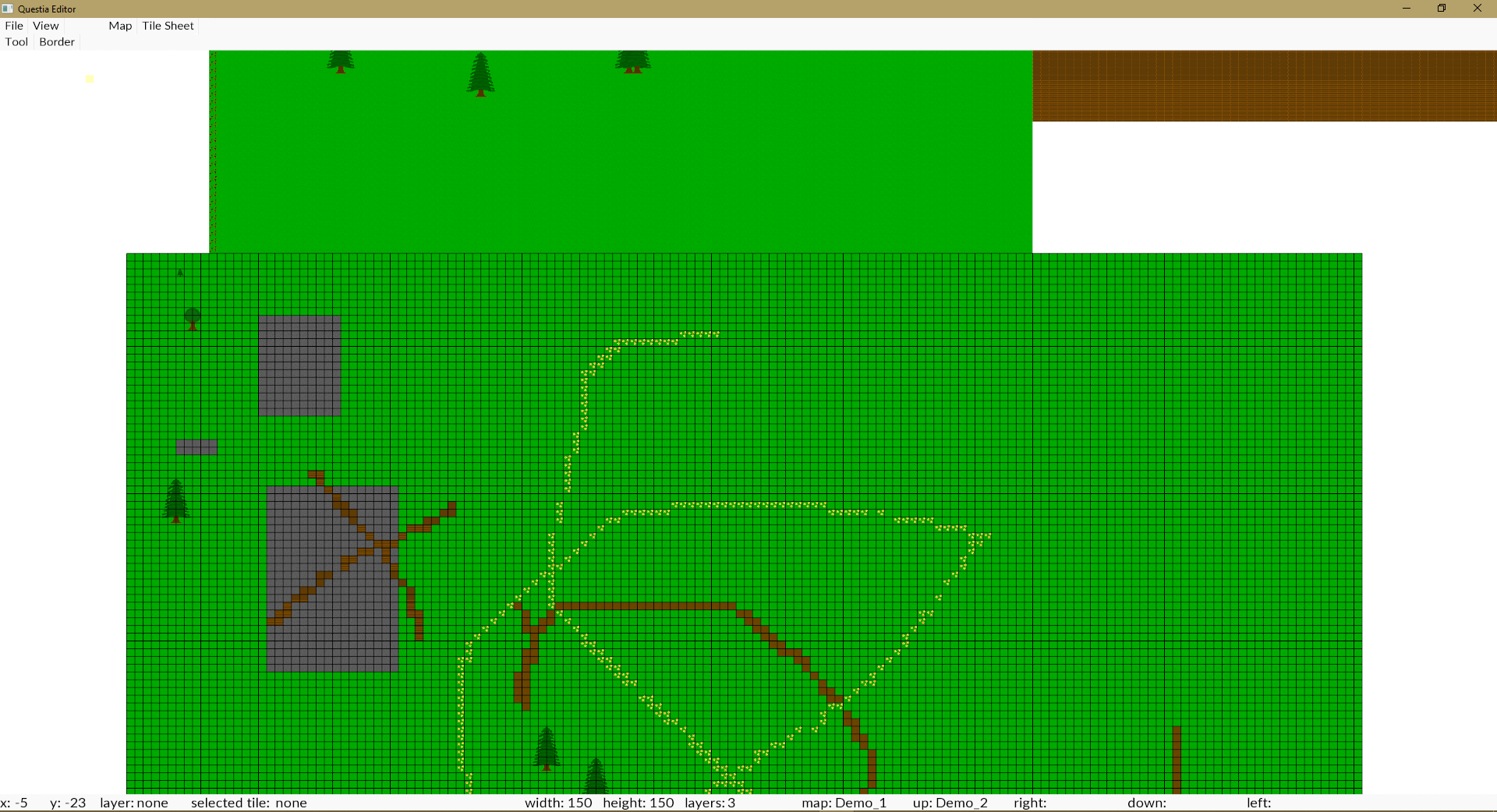Click the isolated vertical brown strip at the grid's lower right

click(1177, 760)
